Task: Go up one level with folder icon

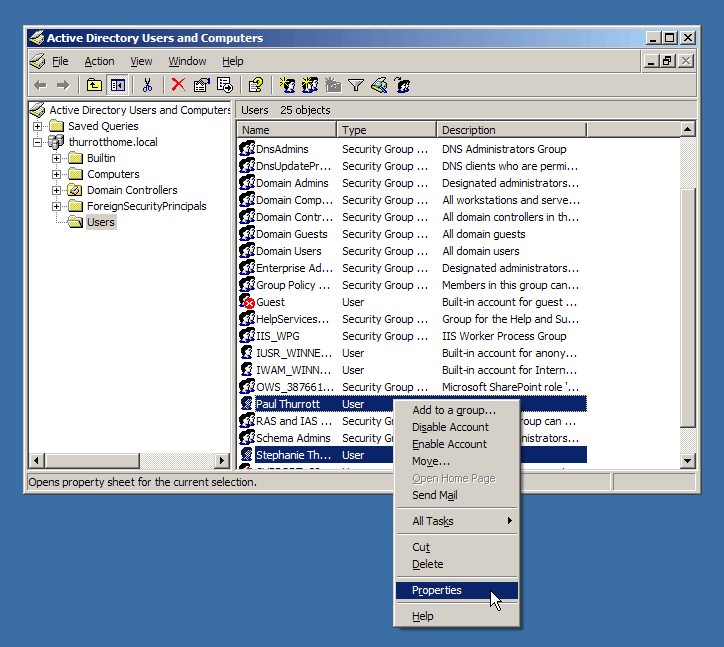Action: click(x=94, y=85)
